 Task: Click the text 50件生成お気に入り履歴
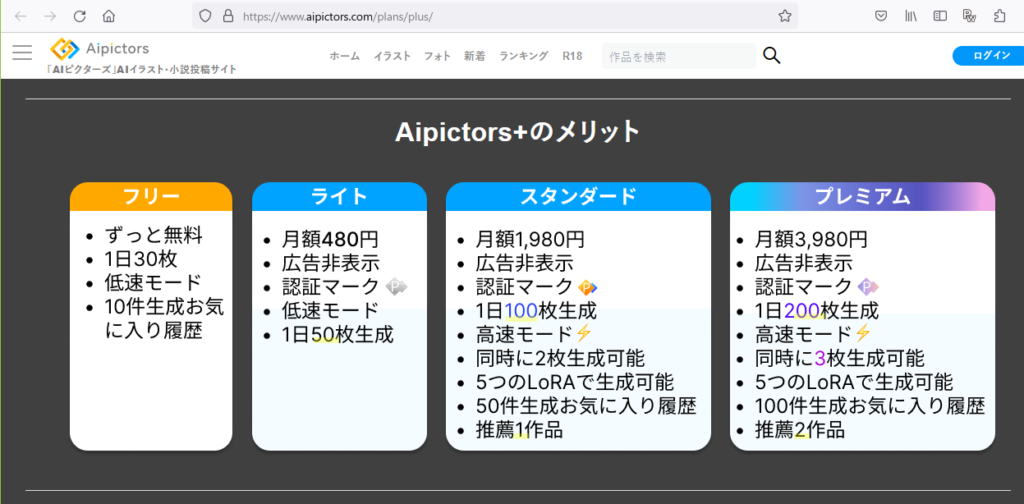pyautogui.click(x=586, y=405)
